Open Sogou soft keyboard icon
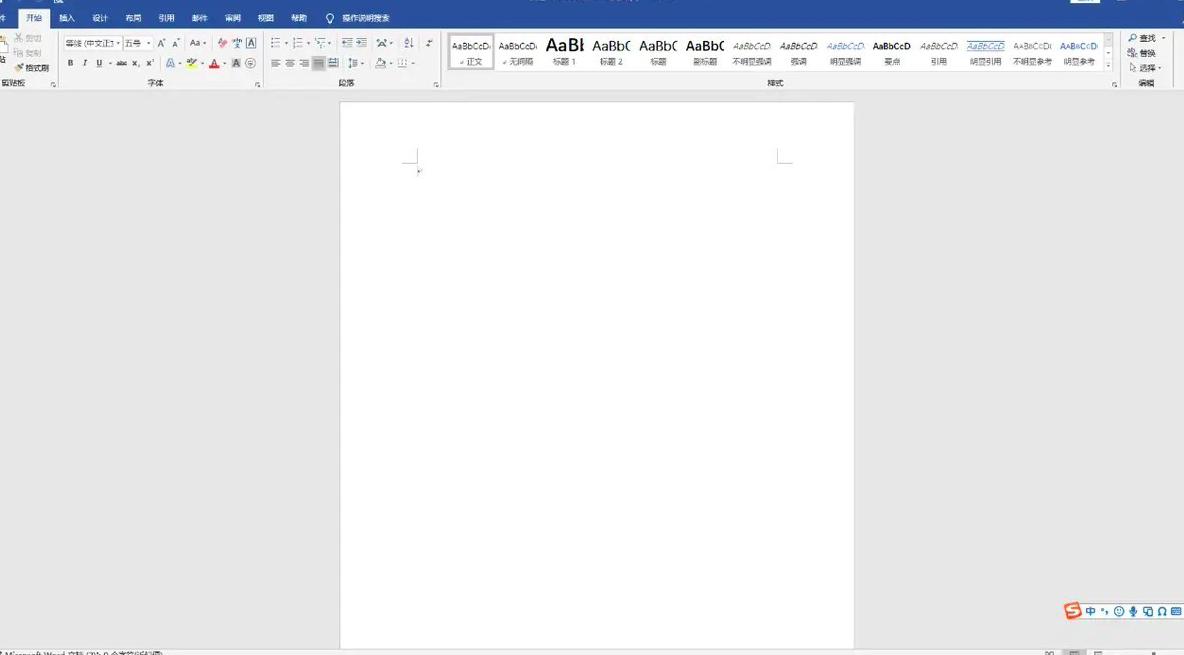 [1176, 611]
